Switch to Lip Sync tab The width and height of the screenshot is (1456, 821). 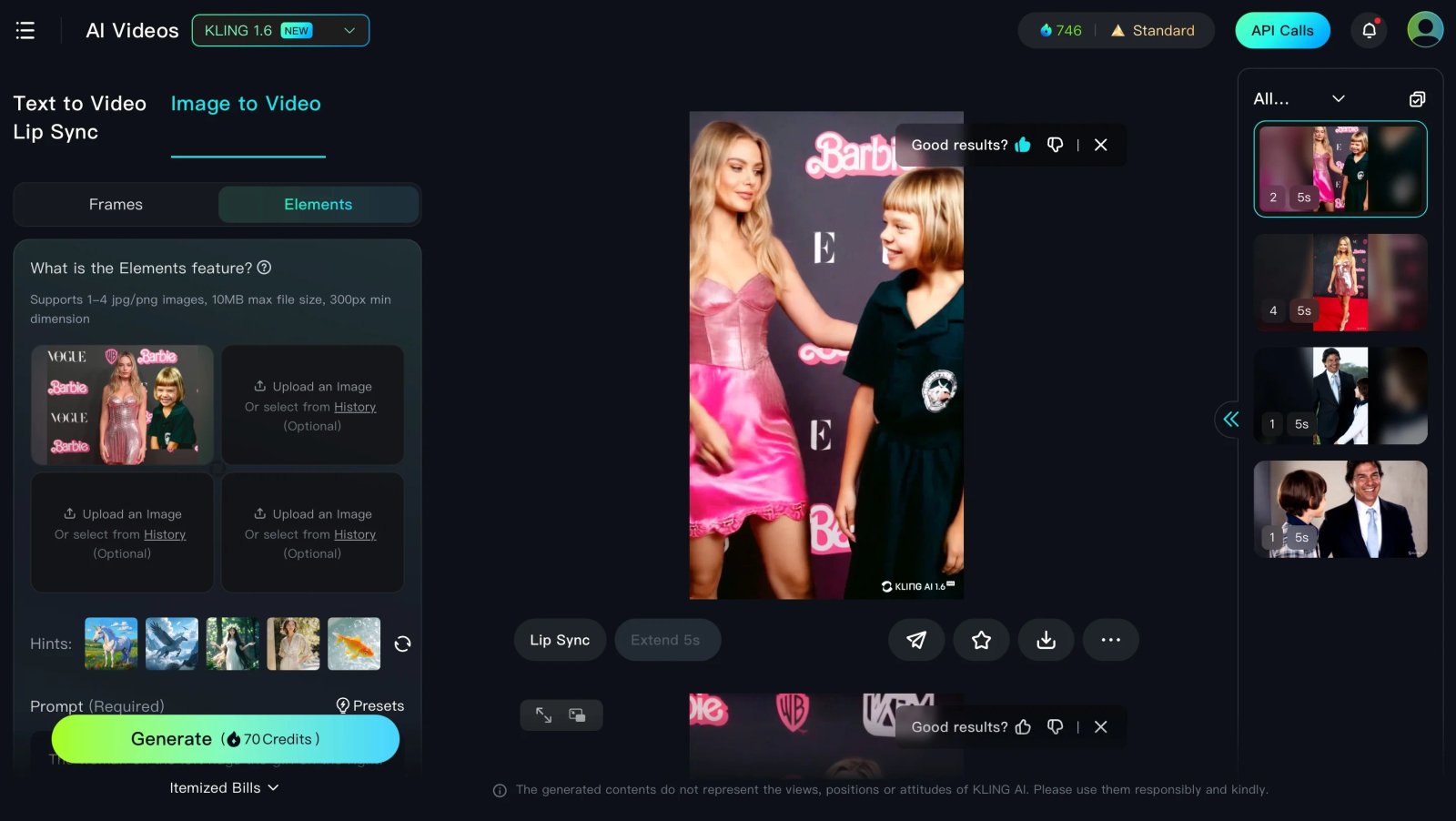click(56, 132)
